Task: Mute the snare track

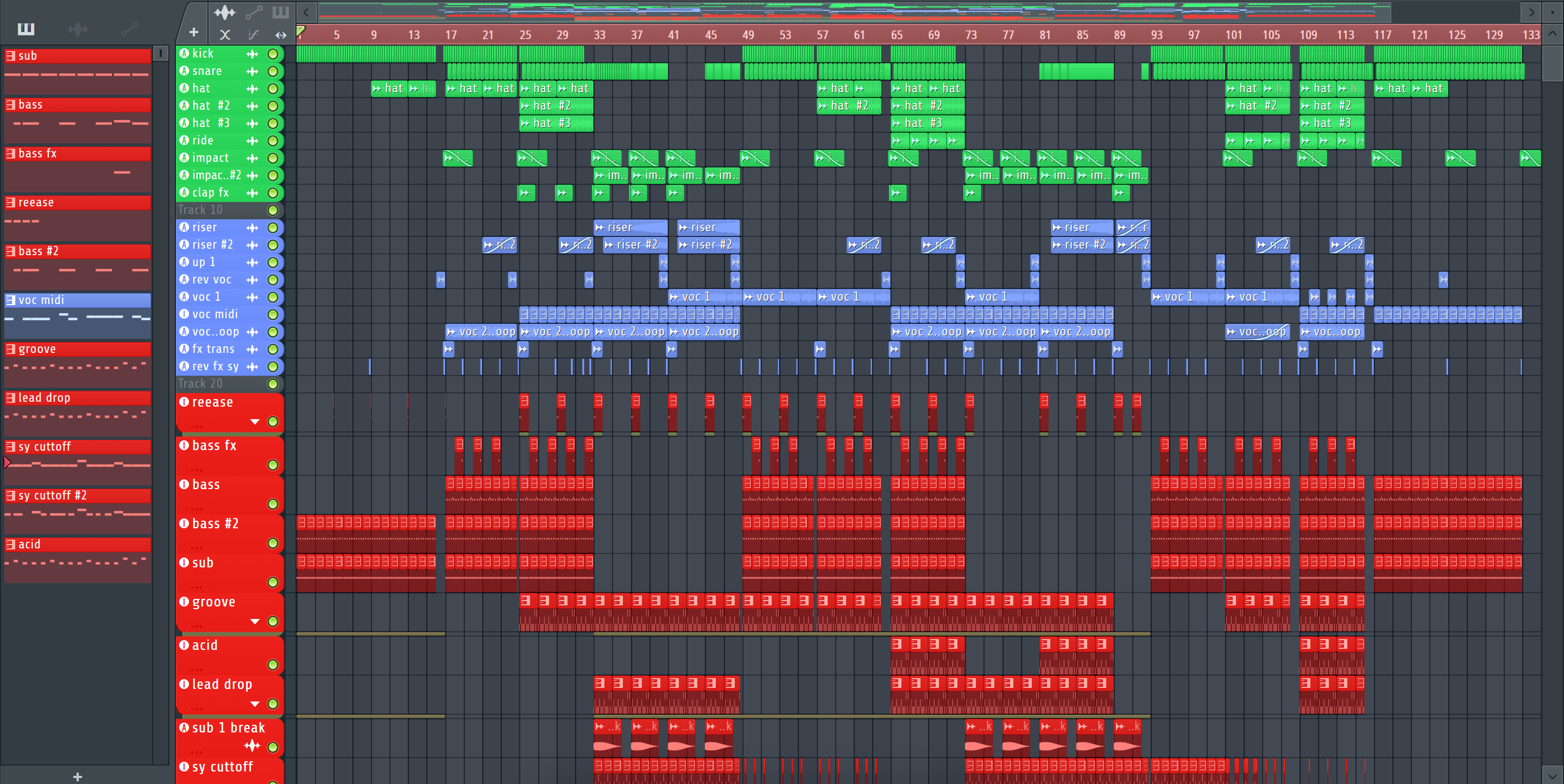Action: [273, 71]
